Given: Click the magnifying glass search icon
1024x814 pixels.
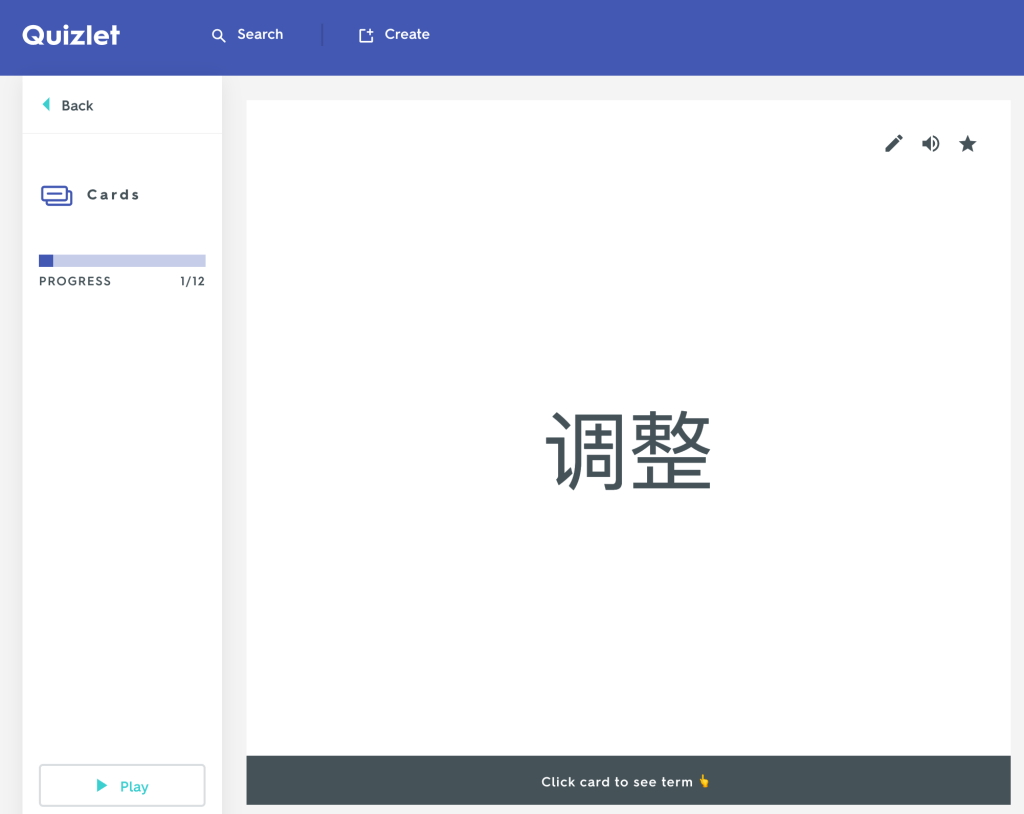Looking at the screenshot, I should tap(218, 35).
